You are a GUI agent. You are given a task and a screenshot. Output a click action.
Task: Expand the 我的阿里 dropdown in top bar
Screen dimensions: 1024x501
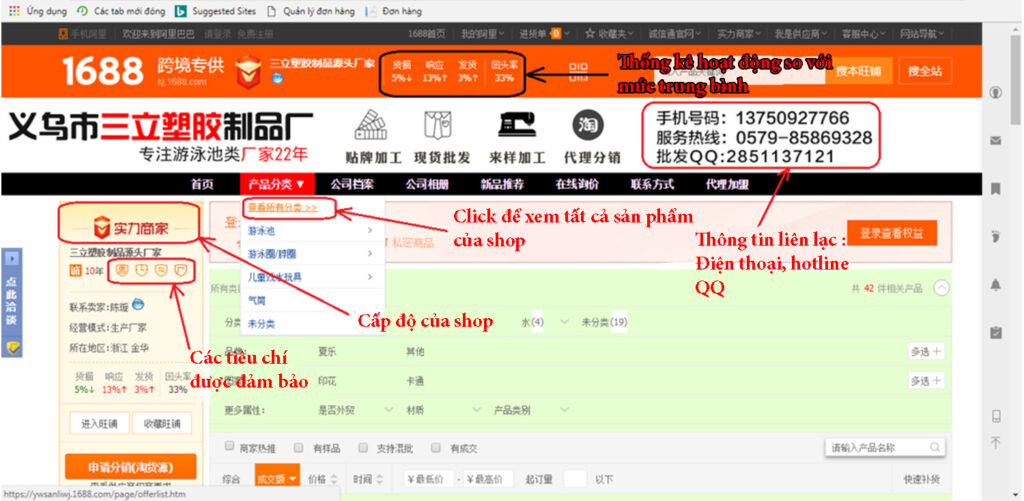[483, 33]
